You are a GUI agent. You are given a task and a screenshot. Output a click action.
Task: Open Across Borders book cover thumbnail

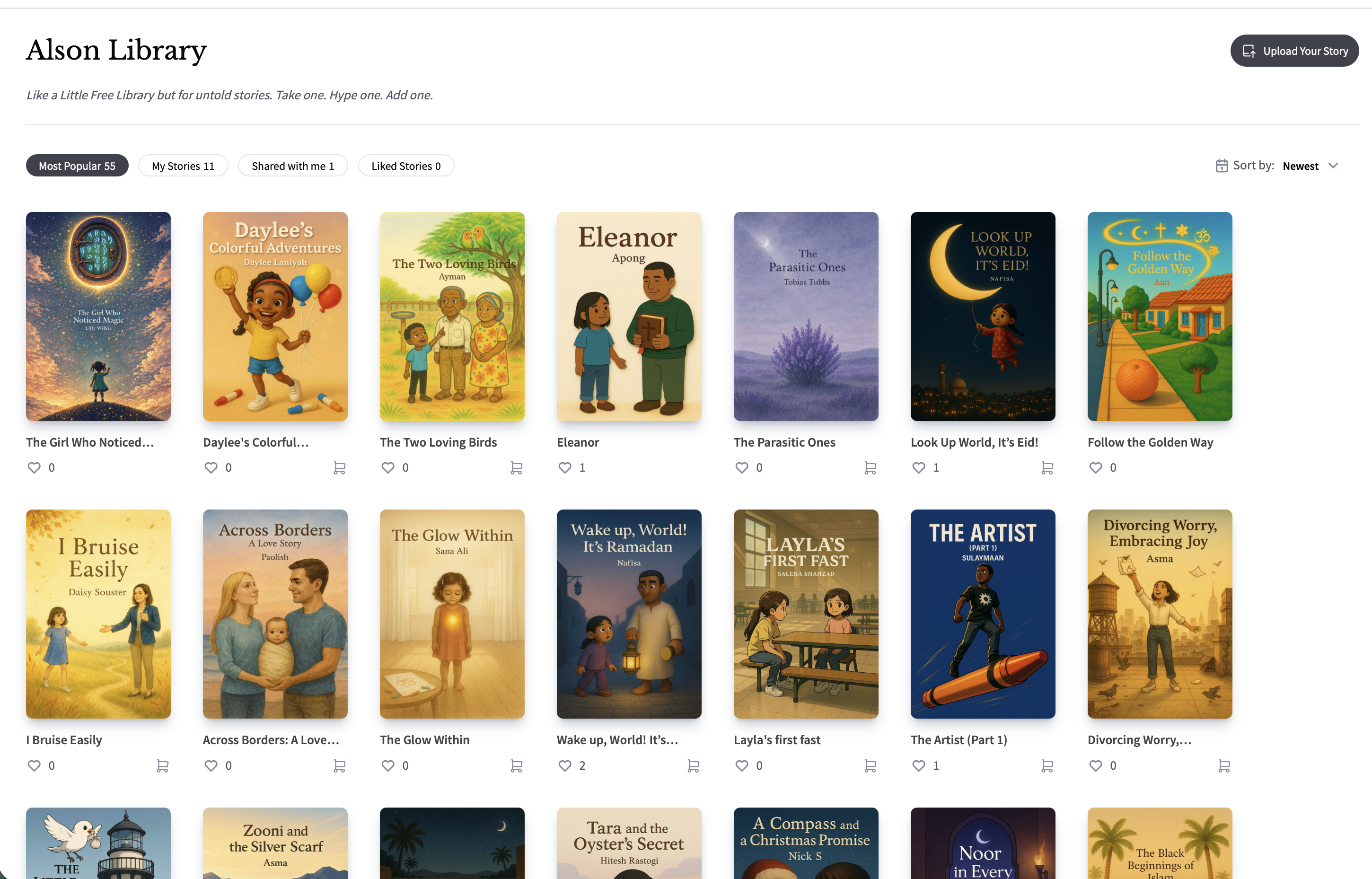(275, 614)
